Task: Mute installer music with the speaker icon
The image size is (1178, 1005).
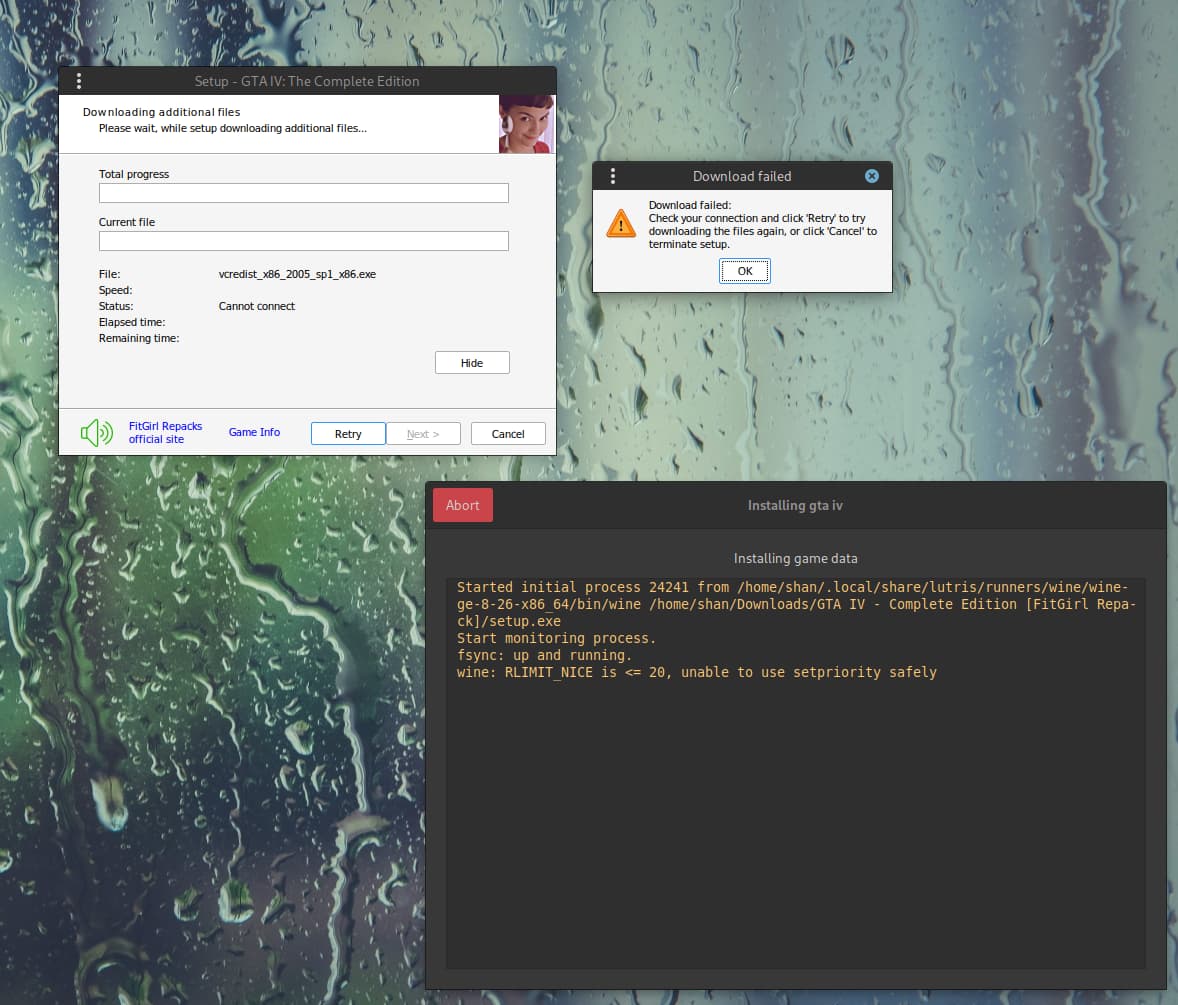Action: (97, 433)
